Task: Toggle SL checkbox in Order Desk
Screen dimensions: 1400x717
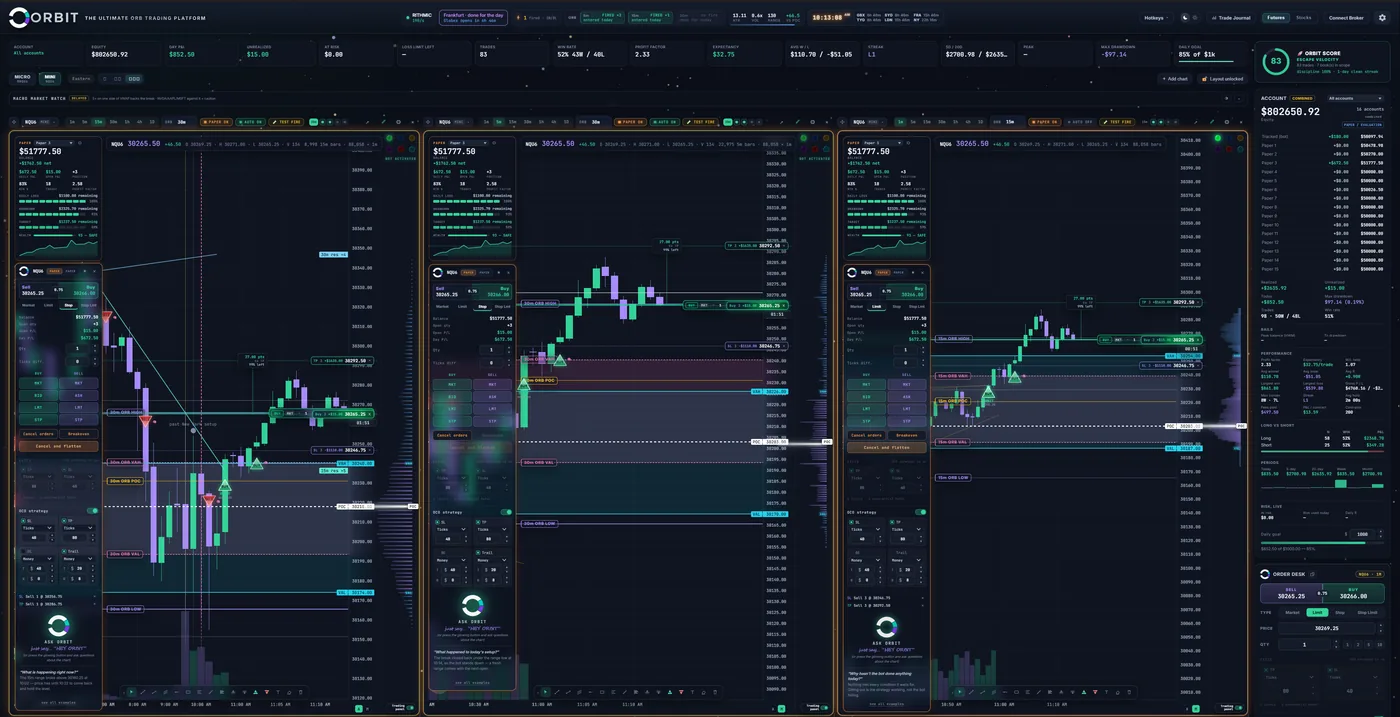Action: (x=1330, y=670)
